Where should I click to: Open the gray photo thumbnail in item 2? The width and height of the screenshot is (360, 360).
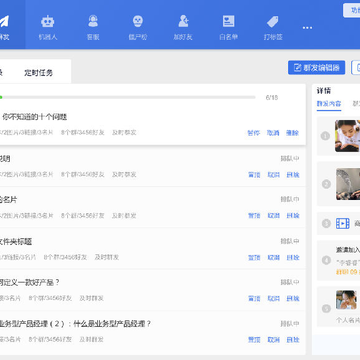348,184
